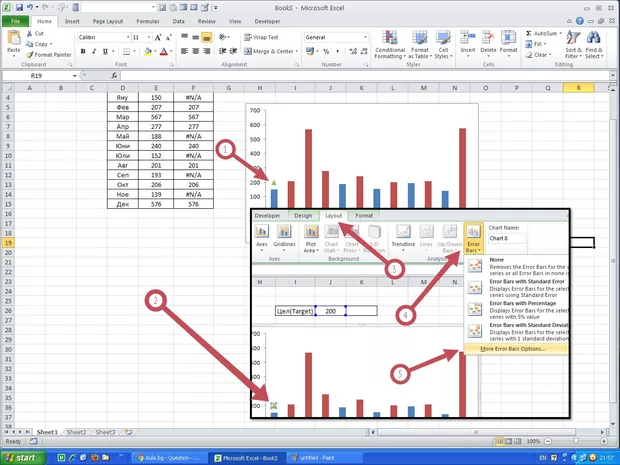Click the tall red March bar in chart

point(308,168)
